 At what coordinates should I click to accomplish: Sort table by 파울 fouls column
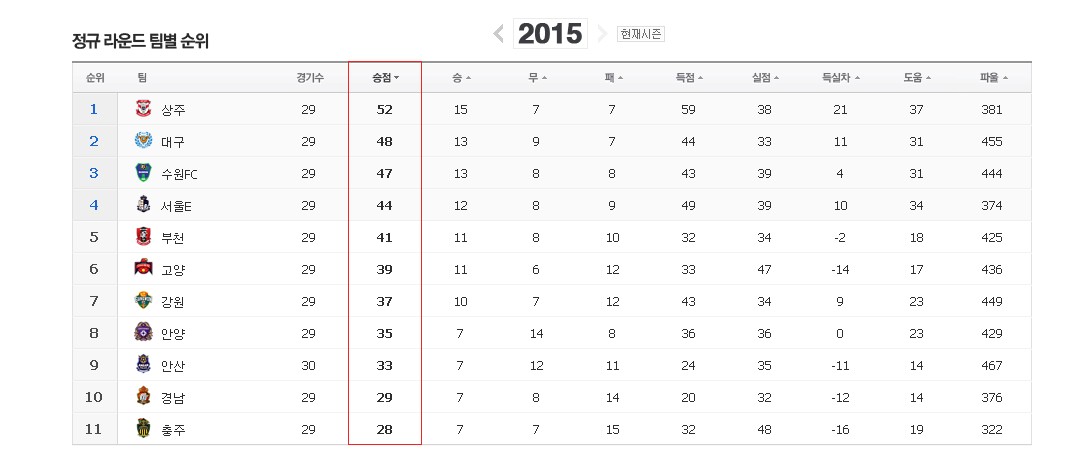pos(993,77)
